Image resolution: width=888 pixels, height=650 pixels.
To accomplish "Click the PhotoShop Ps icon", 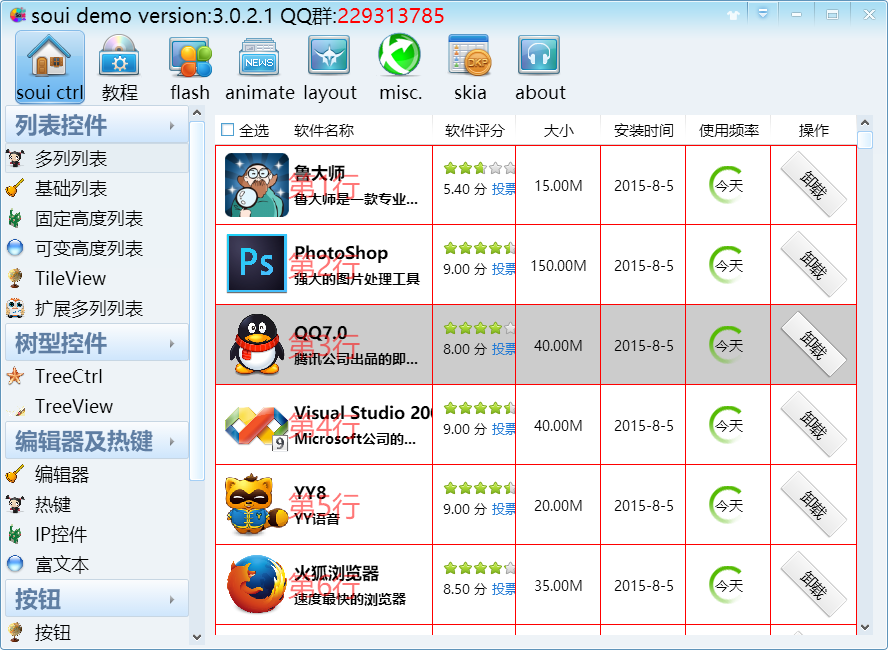I will click(257, 263).
